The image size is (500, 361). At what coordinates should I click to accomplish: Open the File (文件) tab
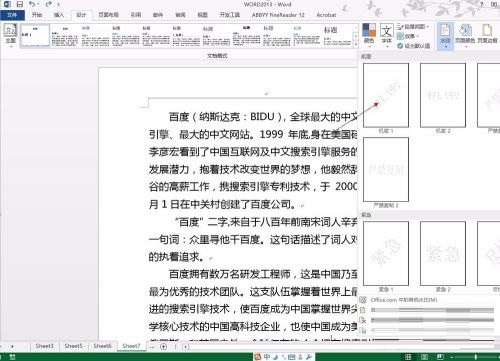[x=12, y=15]
